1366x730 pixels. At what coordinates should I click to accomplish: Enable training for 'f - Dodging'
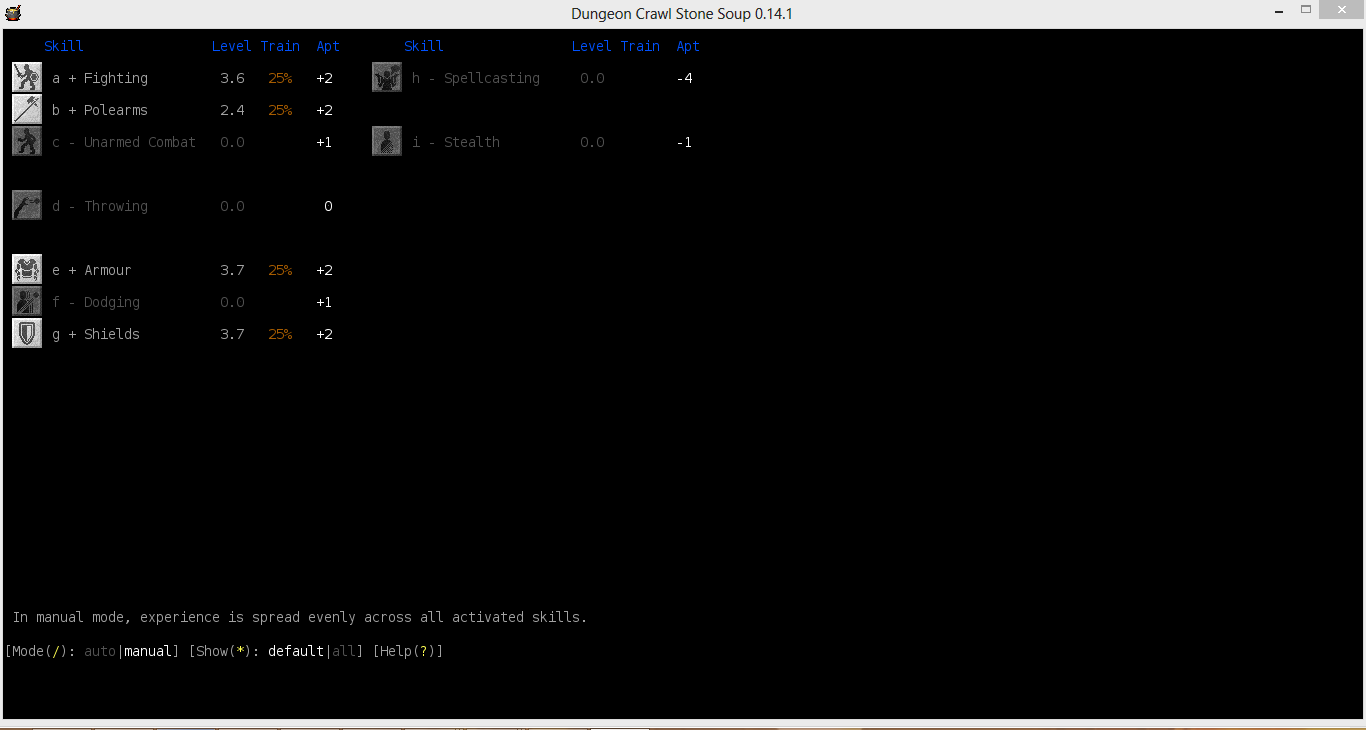[96, 302]
